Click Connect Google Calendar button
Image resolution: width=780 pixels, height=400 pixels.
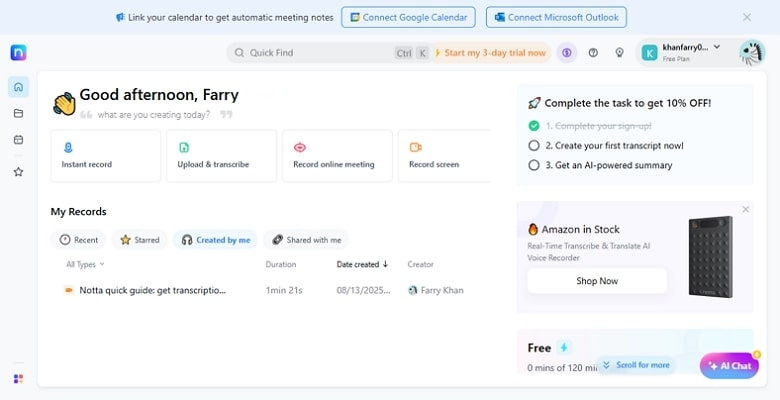tap(408, 17)
